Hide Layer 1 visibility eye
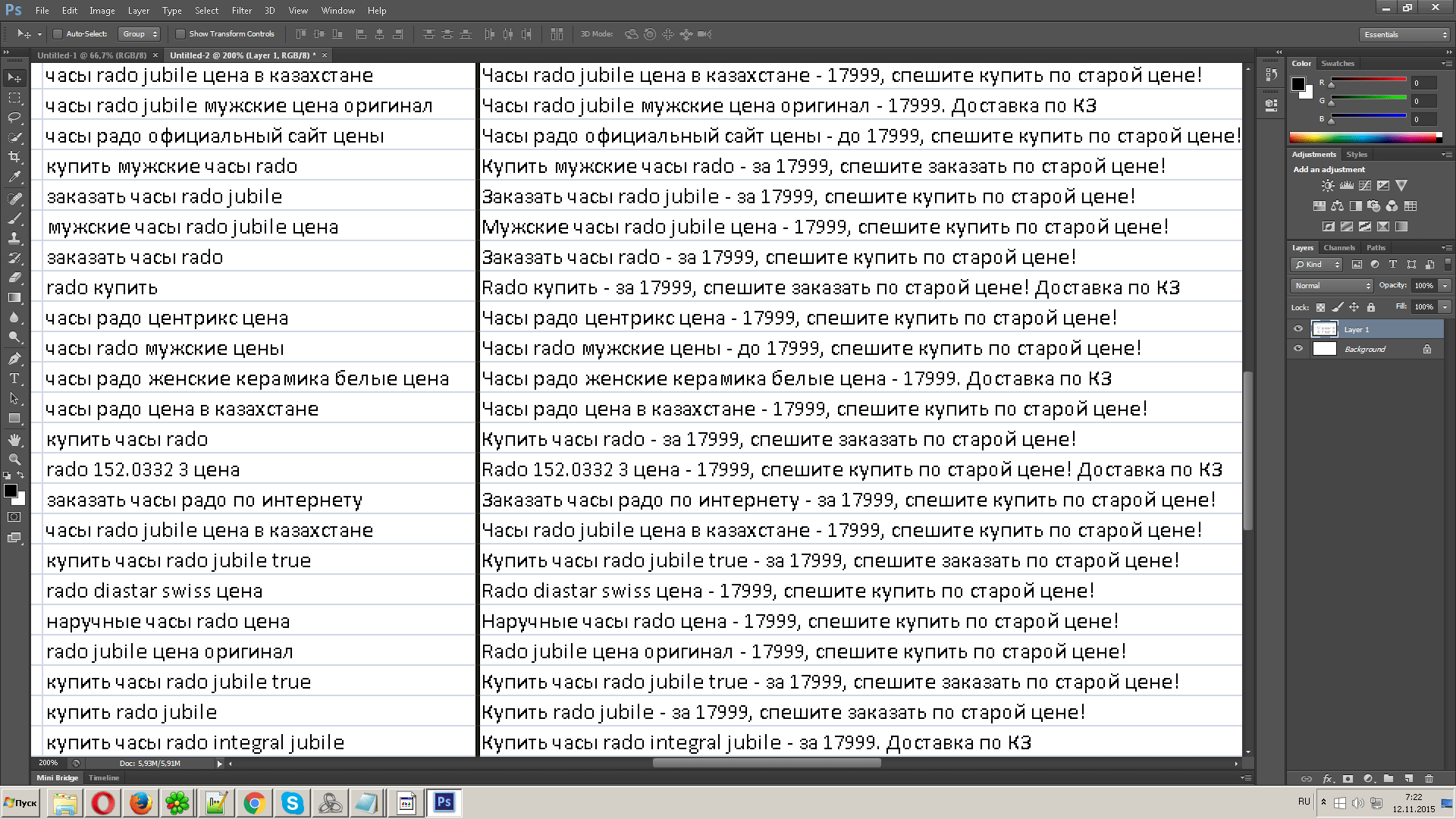The image size is (1456, 819). point(1298,329)
